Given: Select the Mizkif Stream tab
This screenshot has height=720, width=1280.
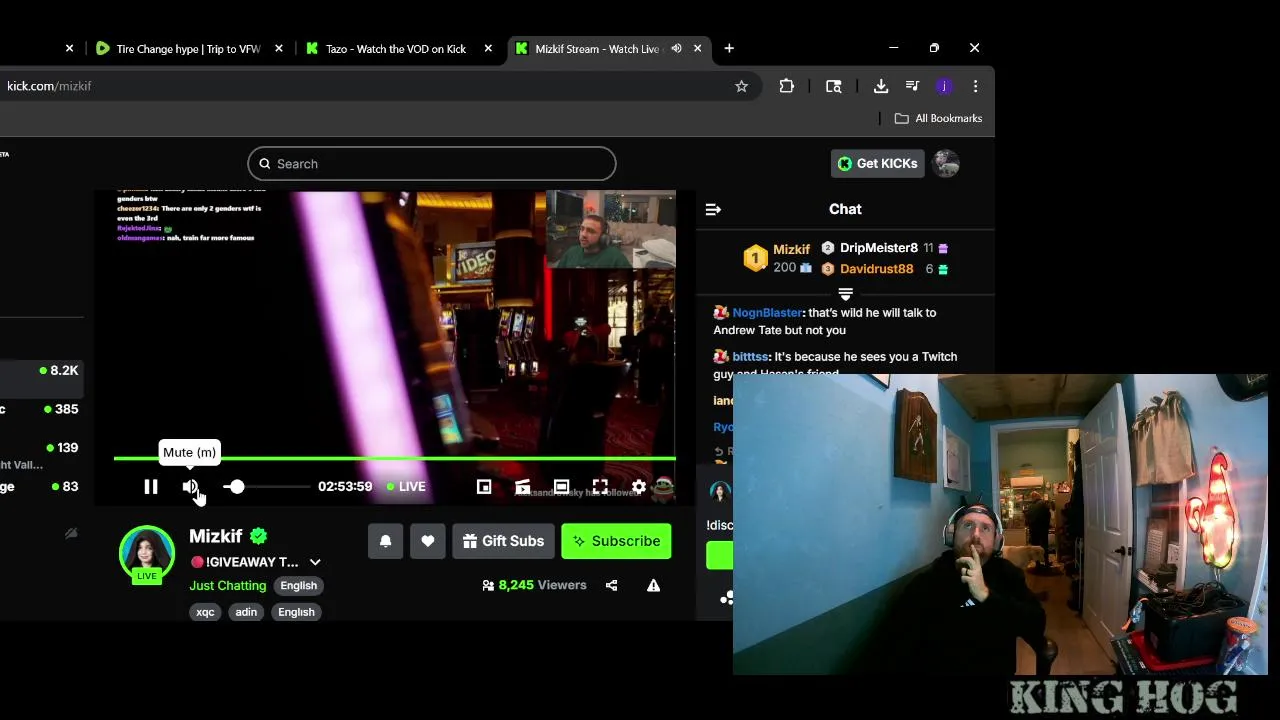Looking at the screenshot, I should [x=597, y=48].
